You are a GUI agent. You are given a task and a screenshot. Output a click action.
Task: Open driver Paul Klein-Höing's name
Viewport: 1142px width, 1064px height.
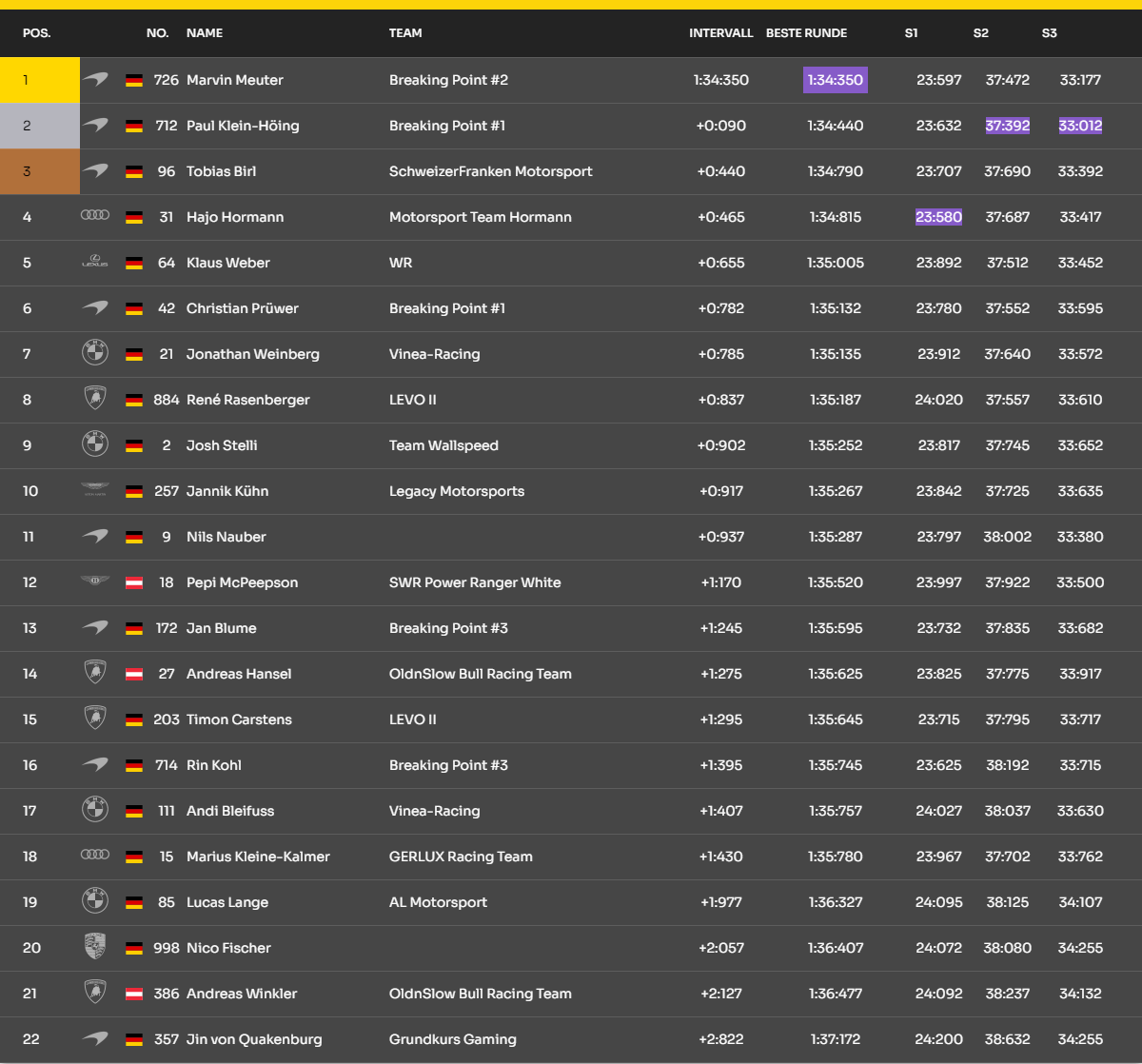point(243,126)
